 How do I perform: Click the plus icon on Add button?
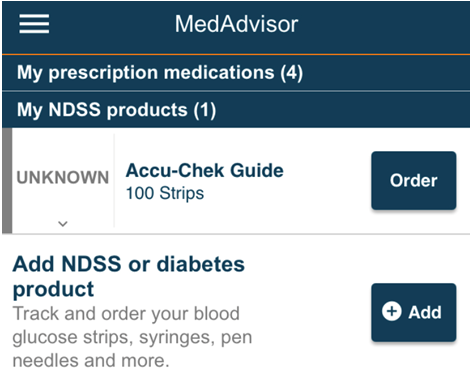[391, 311]
